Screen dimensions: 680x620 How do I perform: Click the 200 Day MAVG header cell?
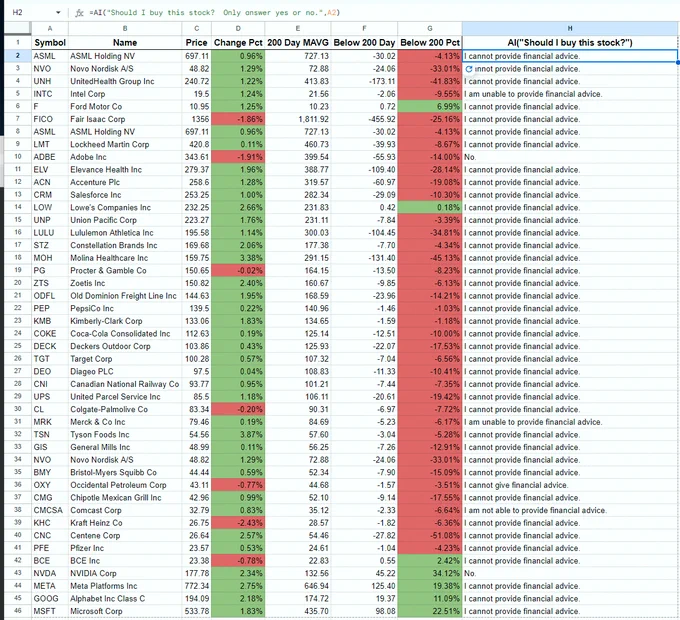298,42
